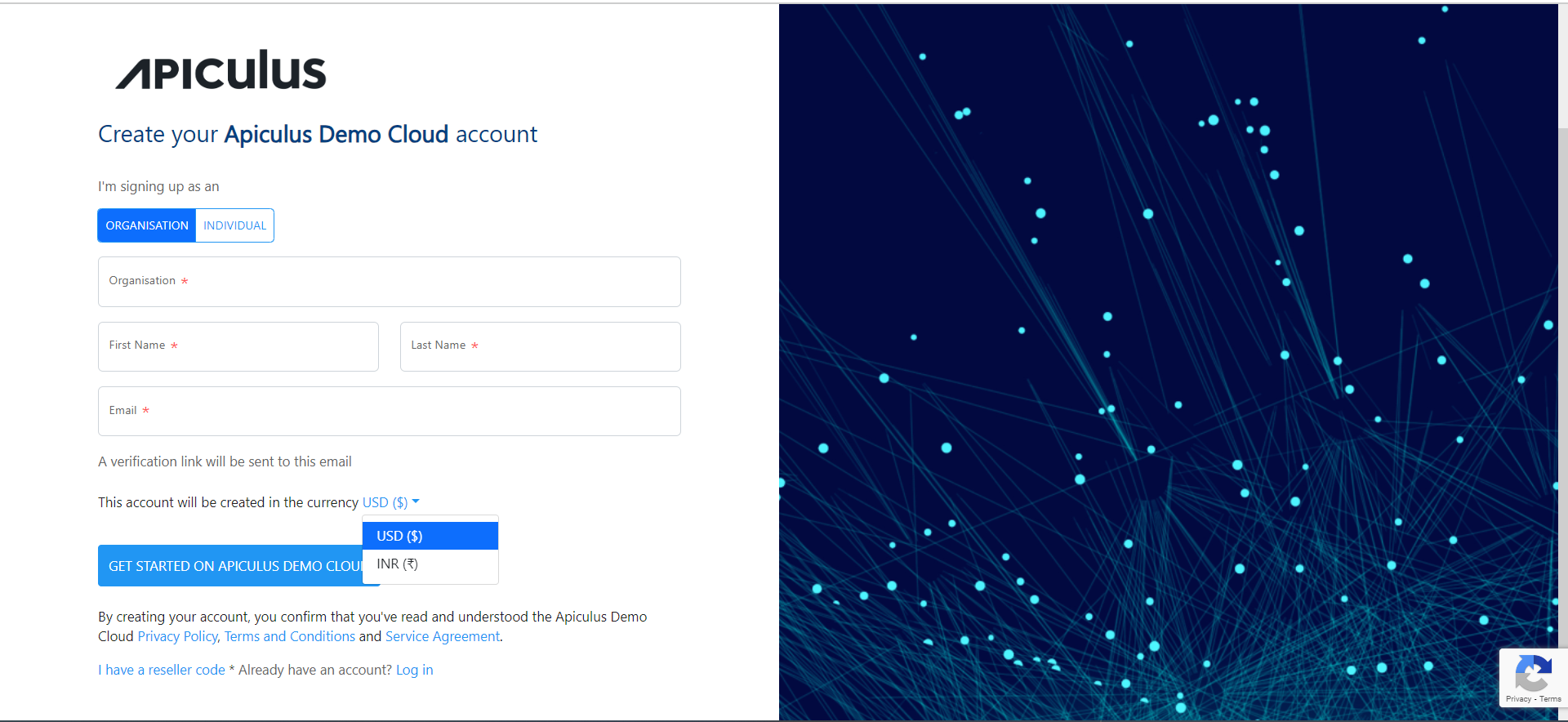Focus the Email input field

389,411
